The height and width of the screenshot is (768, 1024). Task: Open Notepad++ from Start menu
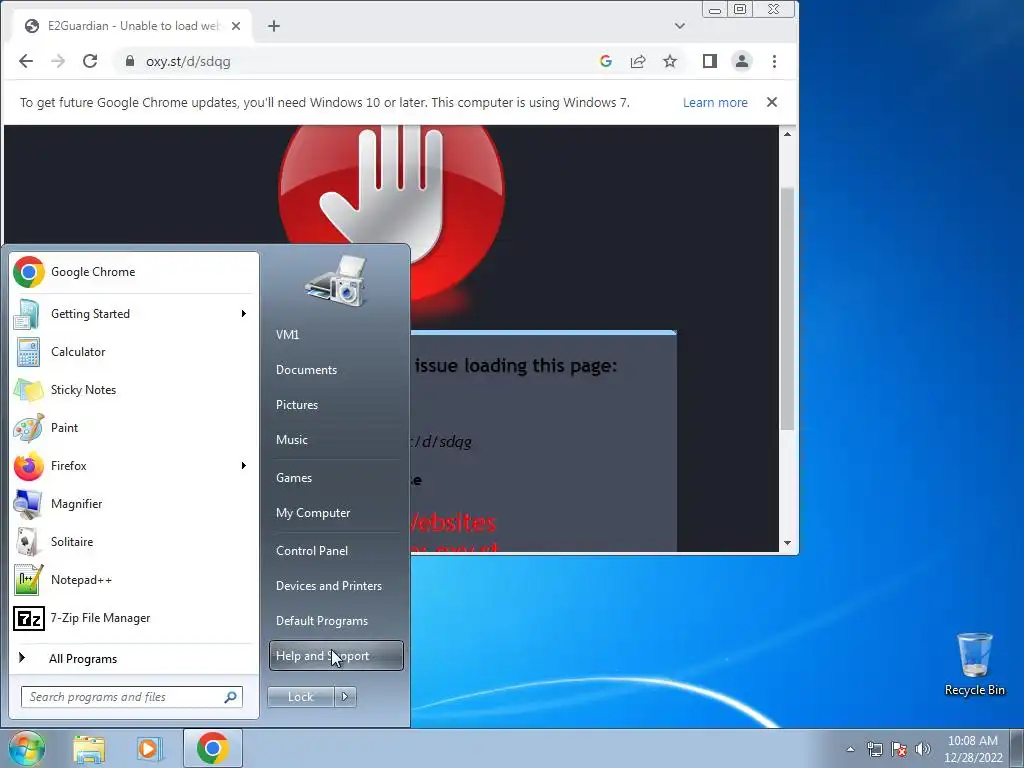tap(134, 579)
